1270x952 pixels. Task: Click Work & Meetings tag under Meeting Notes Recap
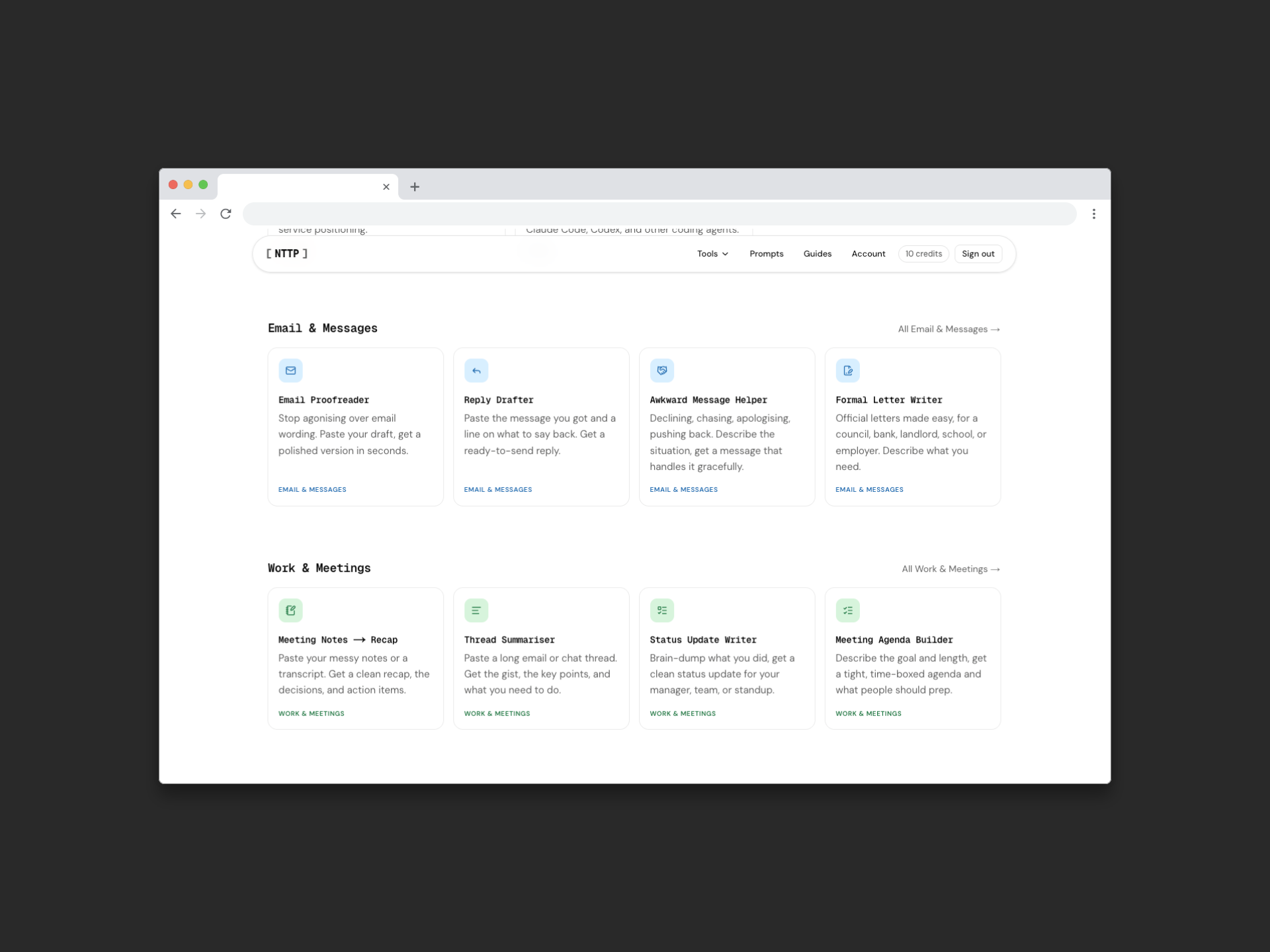coord(311,714)
